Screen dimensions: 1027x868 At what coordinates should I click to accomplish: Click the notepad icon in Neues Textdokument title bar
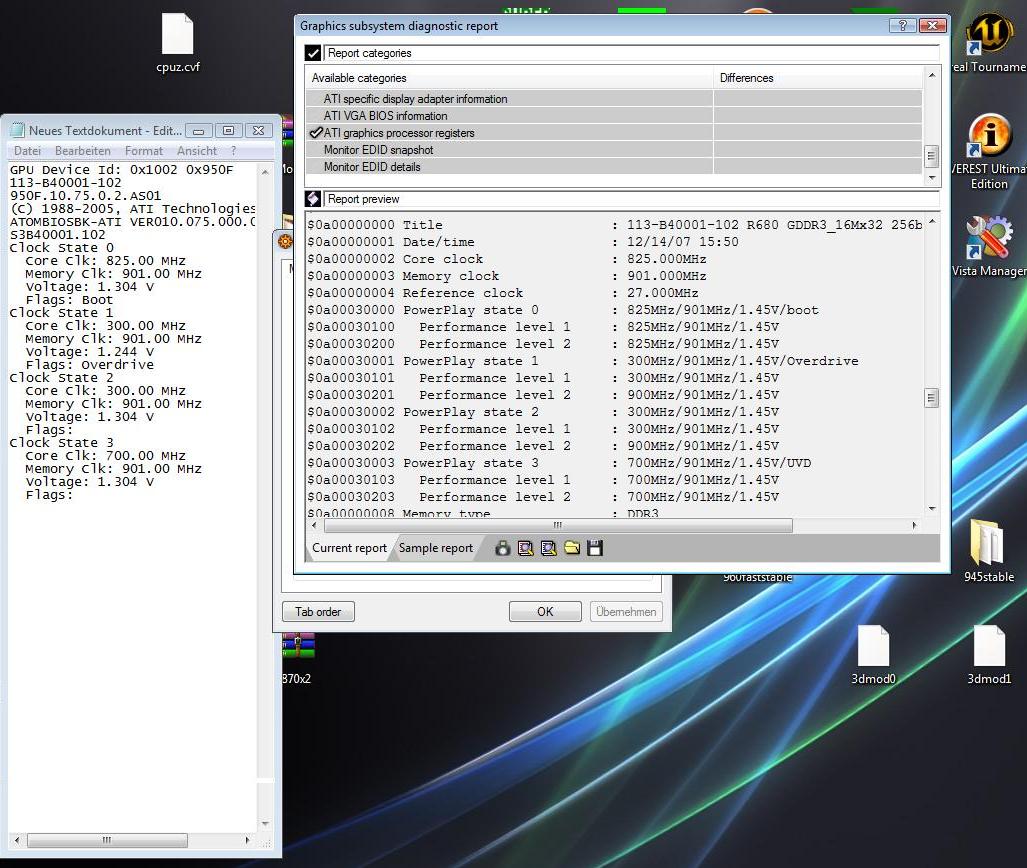(18, 130)
